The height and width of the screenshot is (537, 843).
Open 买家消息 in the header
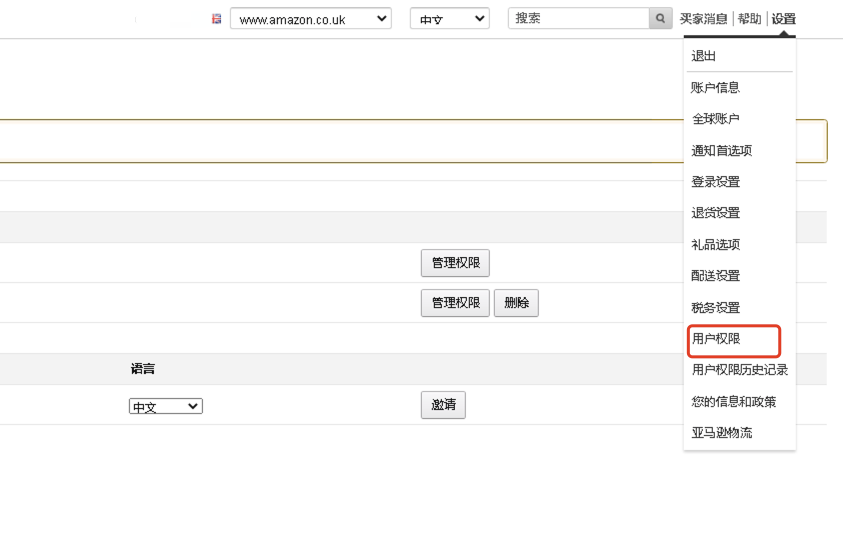703,19
